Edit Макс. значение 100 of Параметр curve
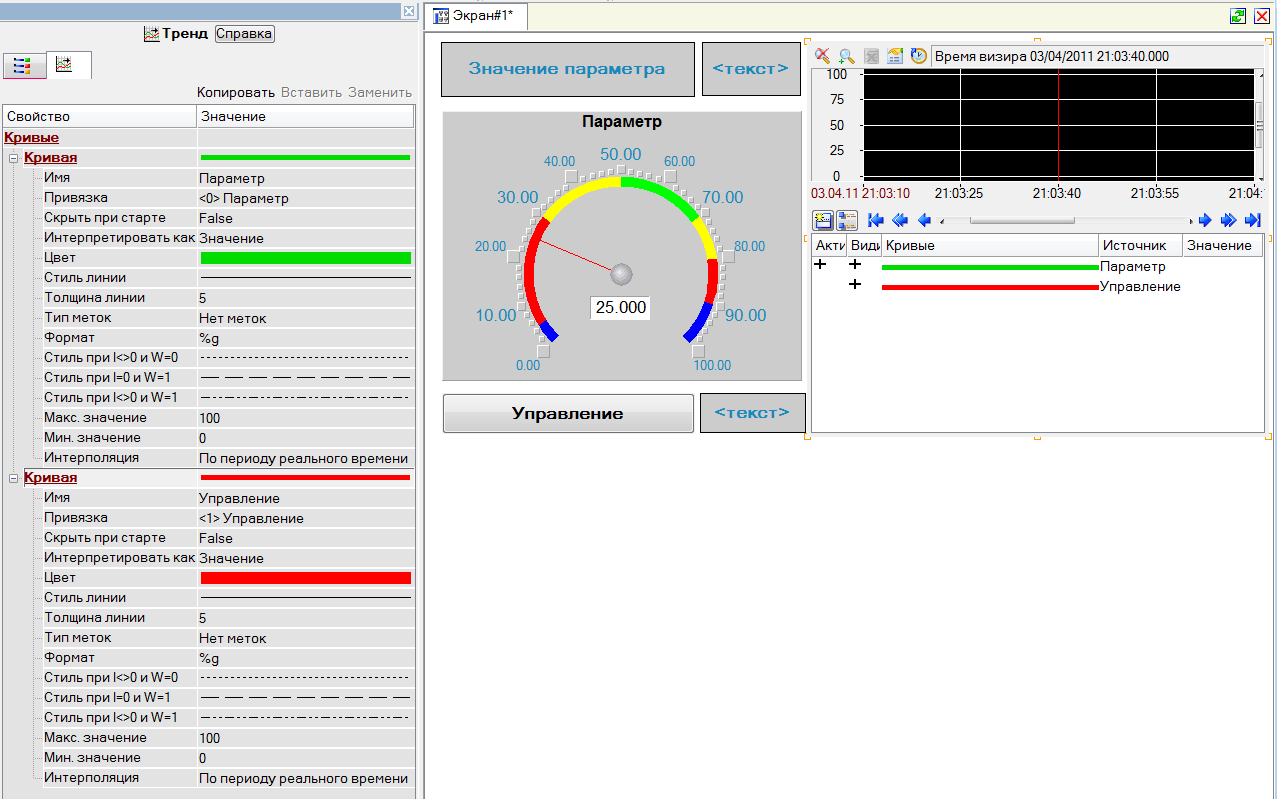The width and height of the screenshot is (1281, 799). click(x=306, y=418)
